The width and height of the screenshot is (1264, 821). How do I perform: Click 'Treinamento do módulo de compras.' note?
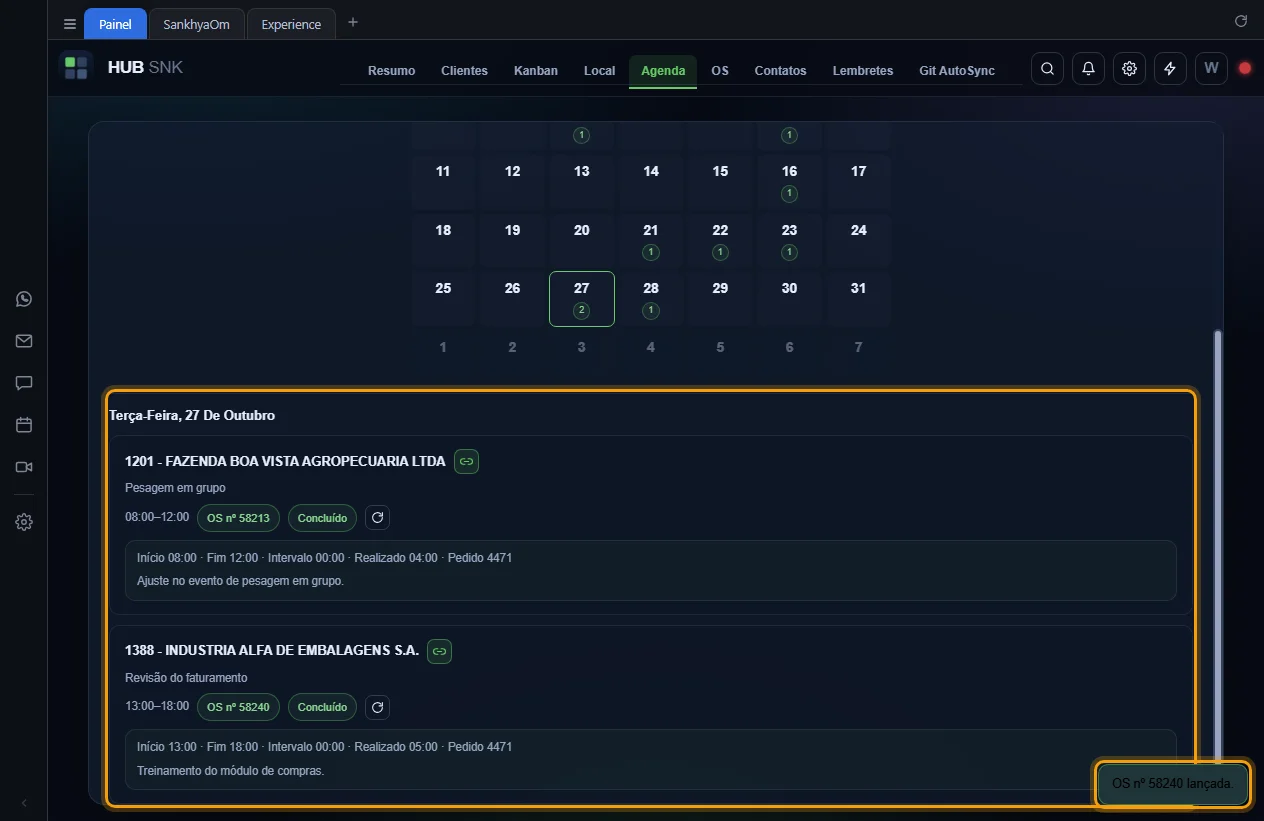230,771
